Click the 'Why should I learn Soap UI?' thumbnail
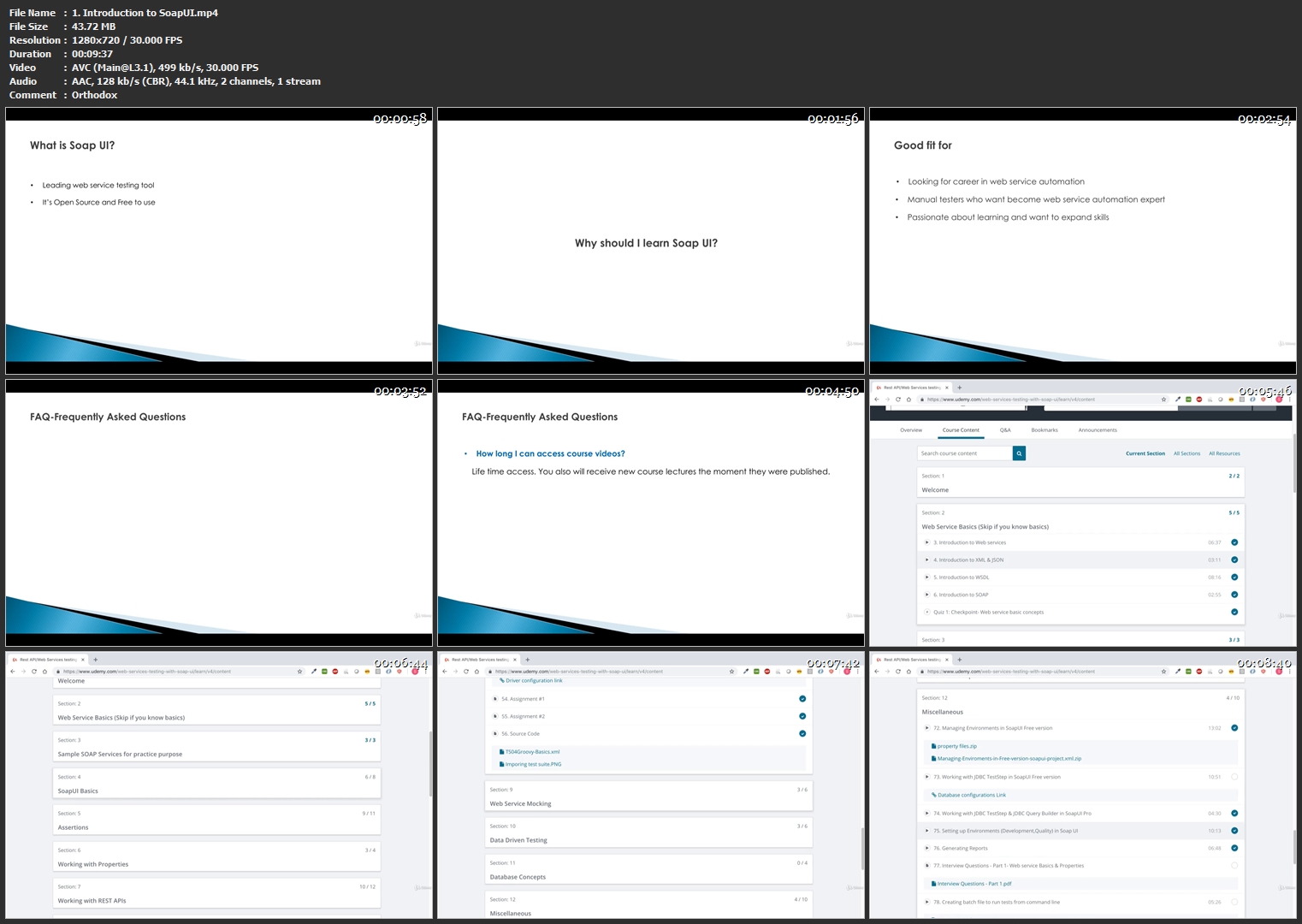Image resolution: width=1302 pixels, height=924 pixels. [x=651, y=240]
